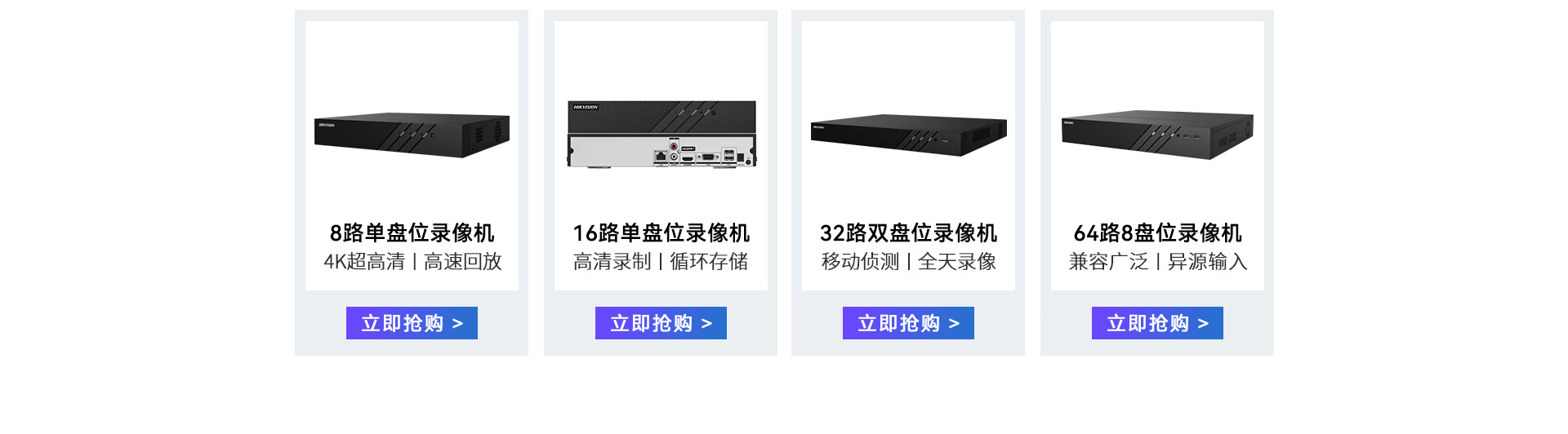Choose 立即抢购 for the 64路8盘位 recorder
The image size is (1568, 434).
click(1157, 323)
